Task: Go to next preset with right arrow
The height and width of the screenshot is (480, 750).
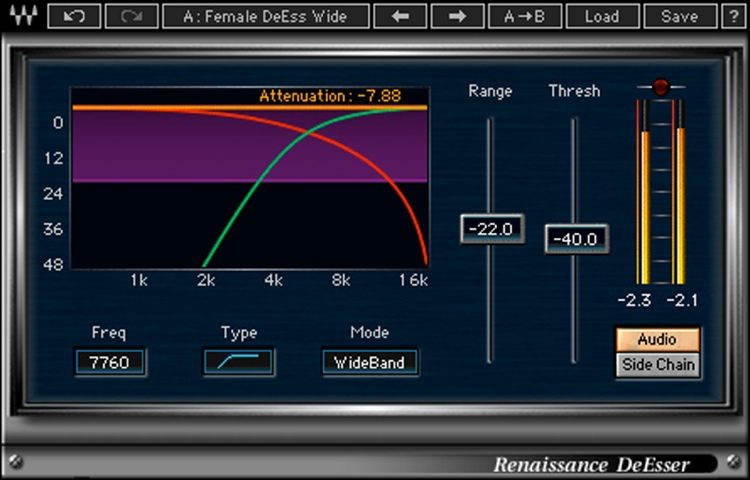Action: click(x=457, y=17)
